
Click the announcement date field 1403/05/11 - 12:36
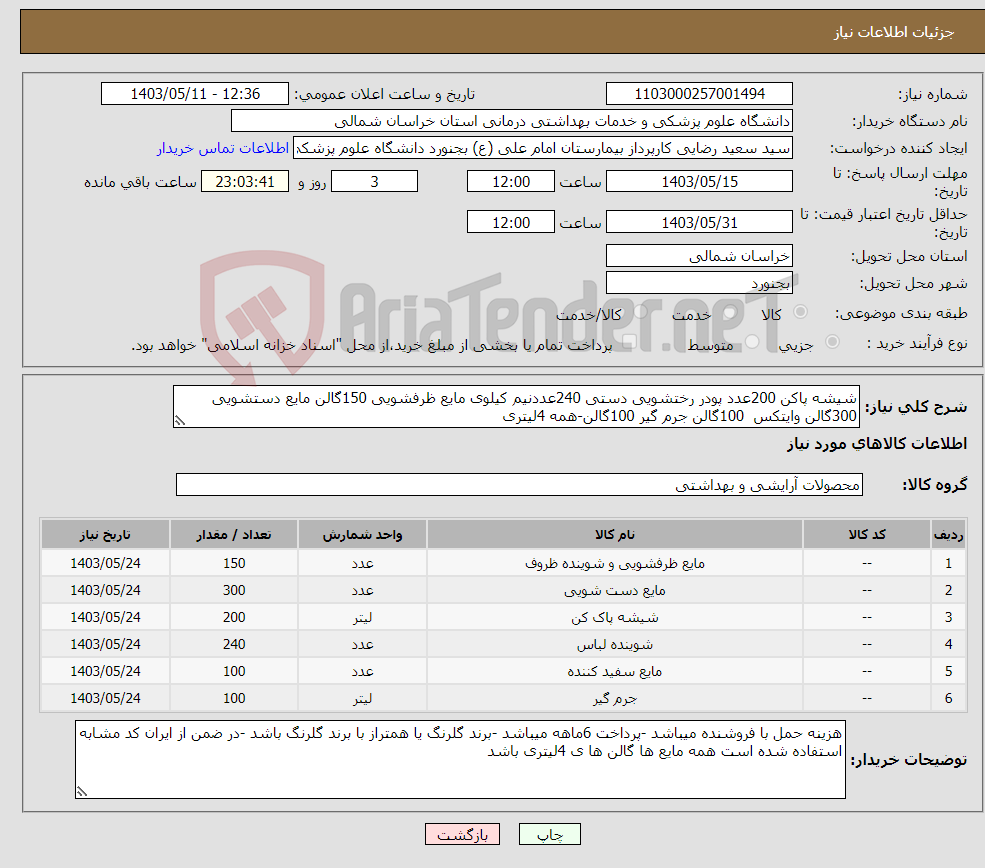pos(195,94)
